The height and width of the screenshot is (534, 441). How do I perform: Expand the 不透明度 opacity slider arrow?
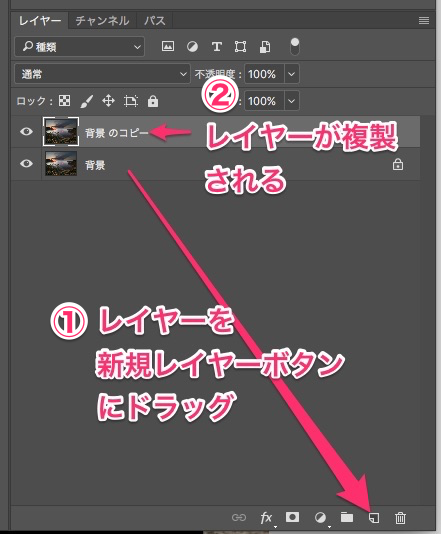point(292,74)
